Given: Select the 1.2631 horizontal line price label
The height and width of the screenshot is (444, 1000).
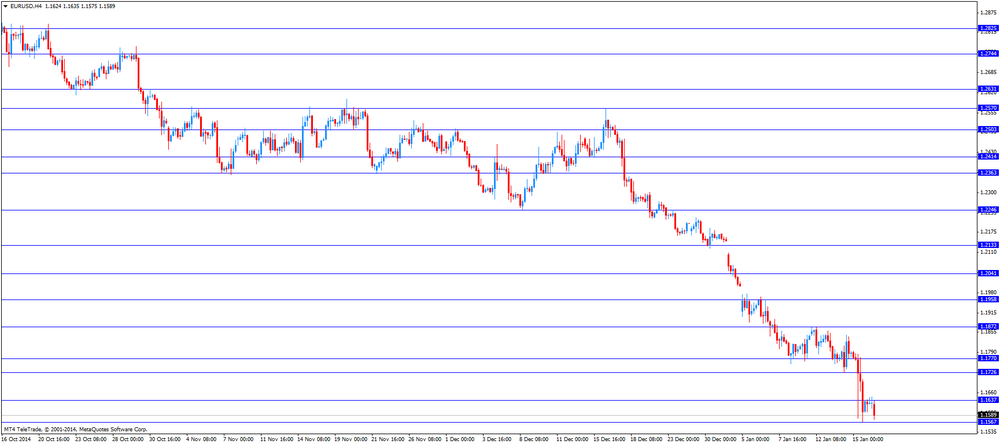Looking at the screenshot, I should (988, 89).
